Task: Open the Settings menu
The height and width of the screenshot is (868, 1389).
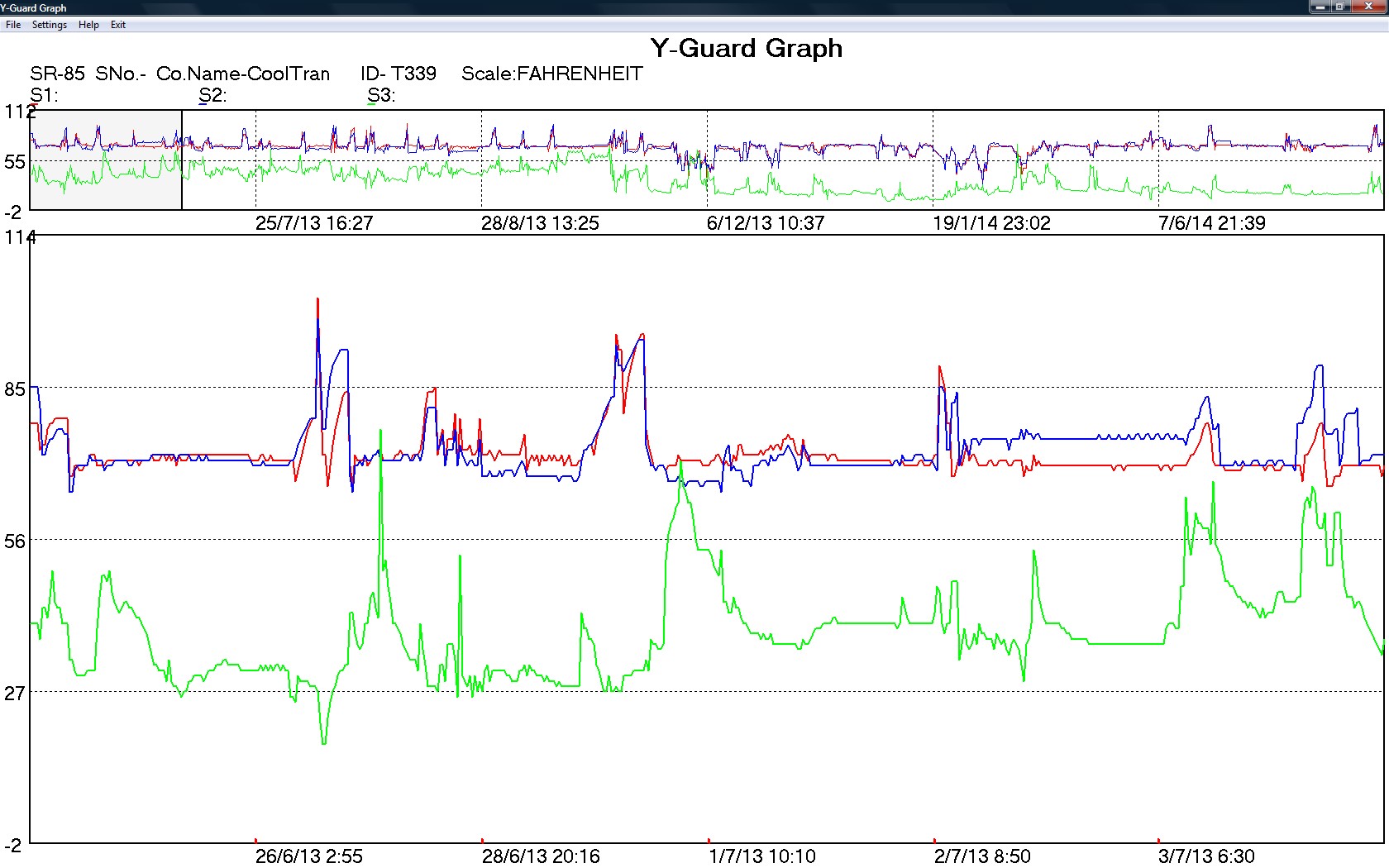Action: (x=50, y=25)
